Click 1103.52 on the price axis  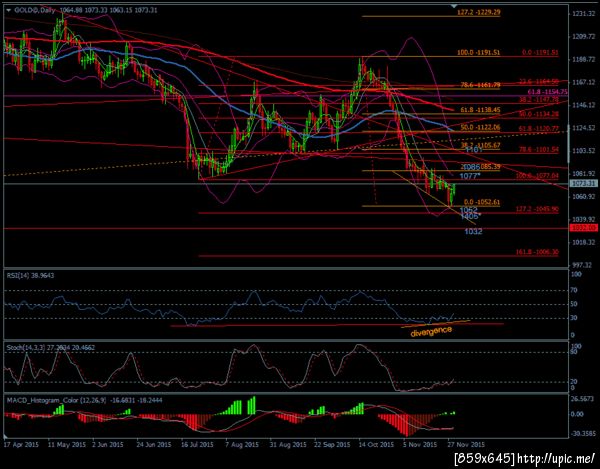584,151
